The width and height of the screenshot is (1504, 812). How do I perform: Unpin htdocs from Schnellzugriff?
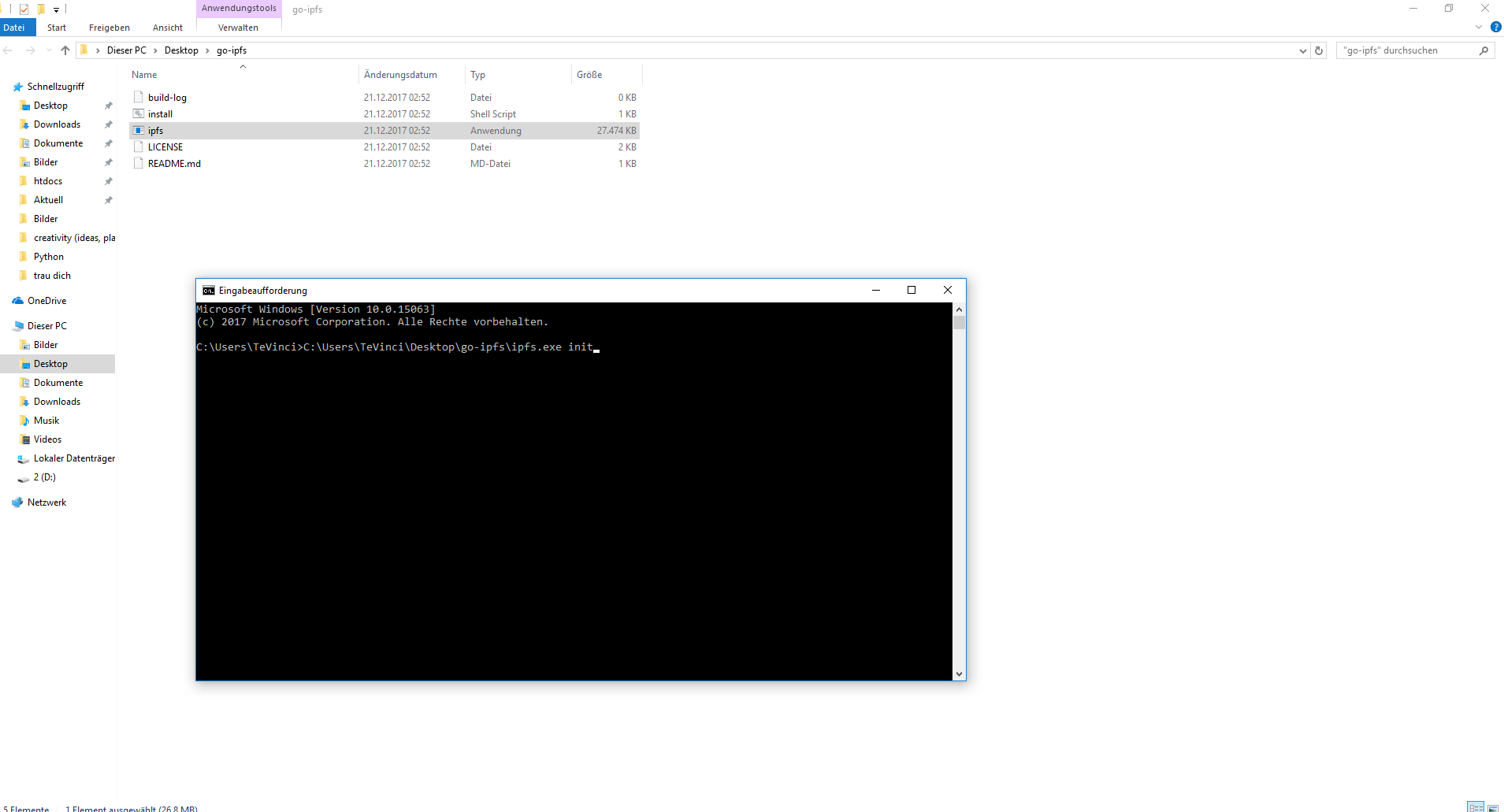(x=108, y=180)
